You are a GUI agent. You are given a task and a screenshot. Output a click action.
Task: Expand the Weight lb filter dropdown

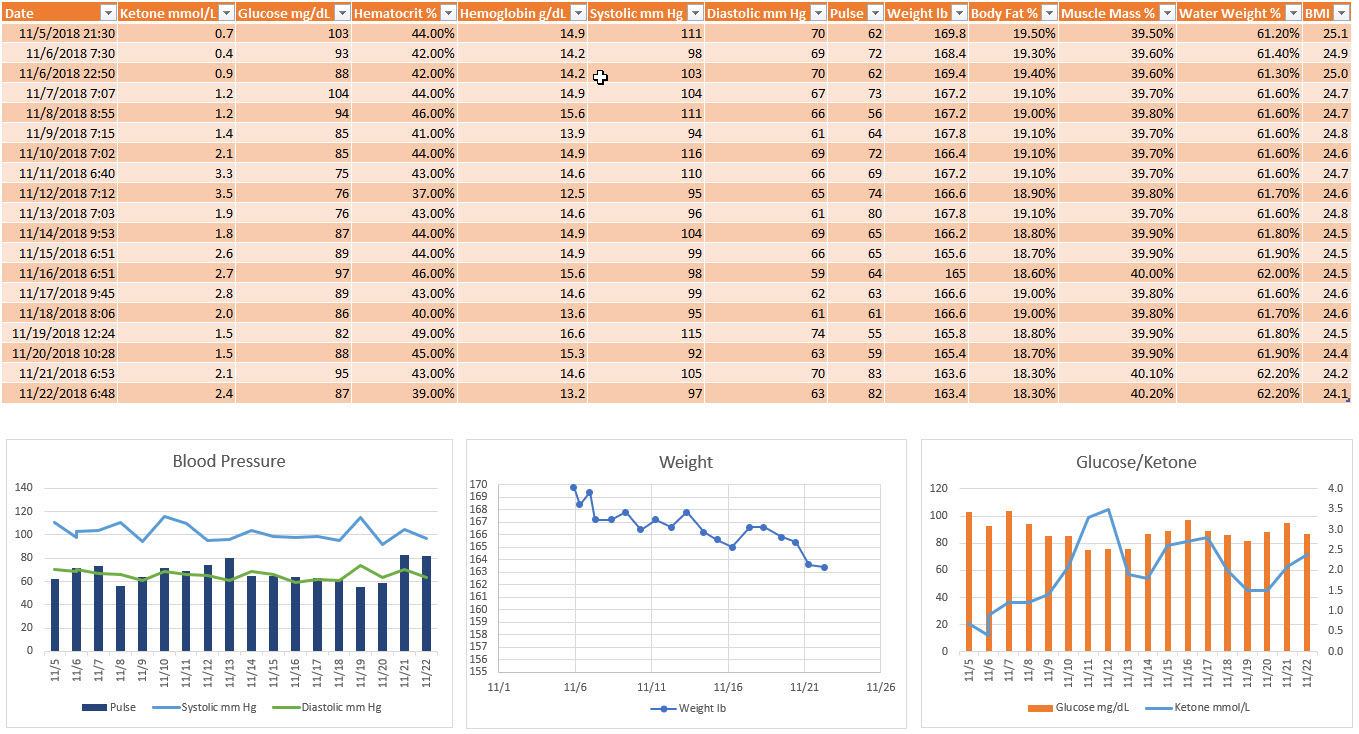(958, 13)
